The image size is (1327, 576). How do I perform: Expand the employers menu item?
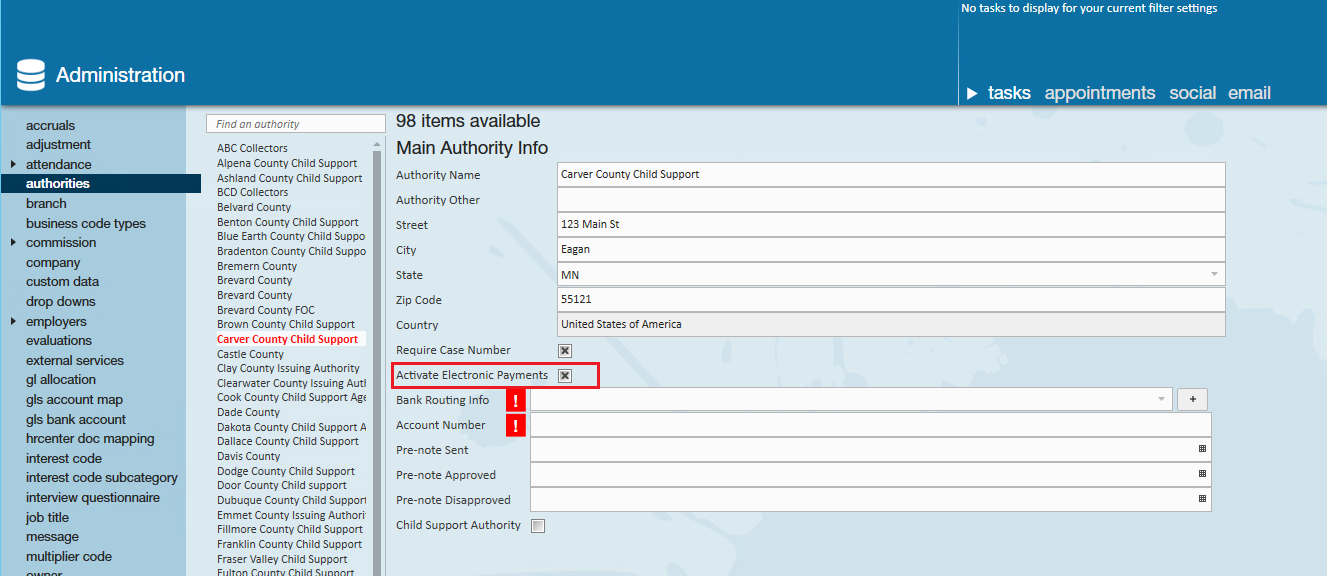click(13, 321)
